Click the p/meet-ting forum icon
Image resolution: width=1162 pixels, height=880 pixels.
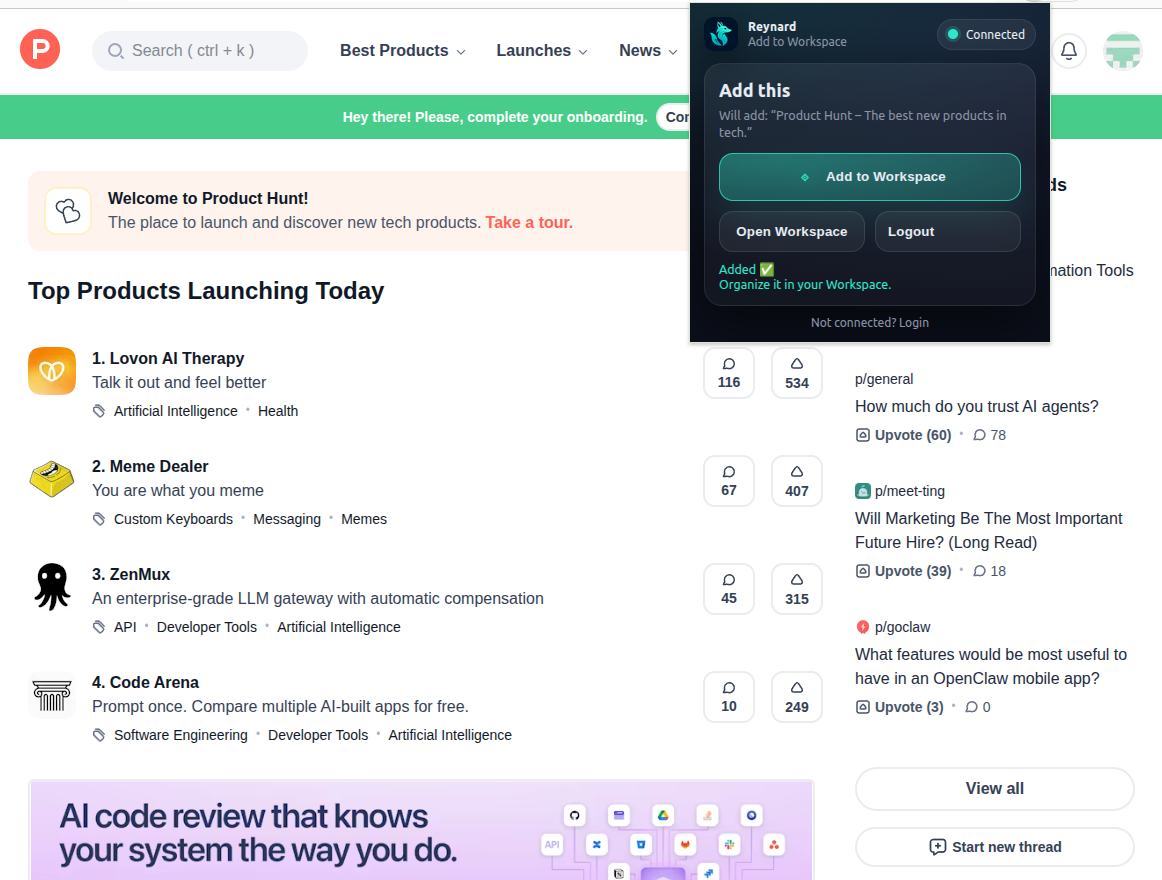click(863, 491)
